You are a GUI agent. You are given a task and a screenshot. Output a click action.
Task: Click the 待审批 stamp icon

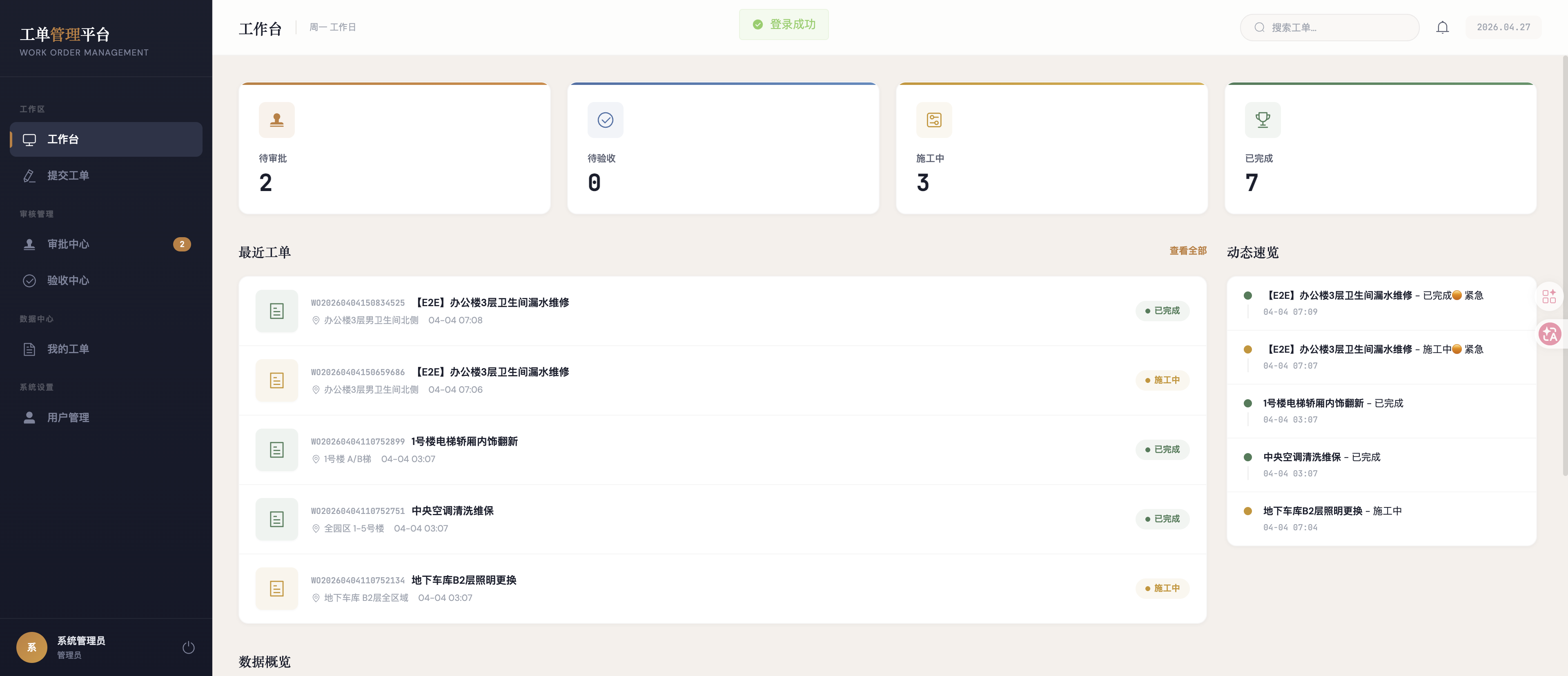[x=277, y=120]
